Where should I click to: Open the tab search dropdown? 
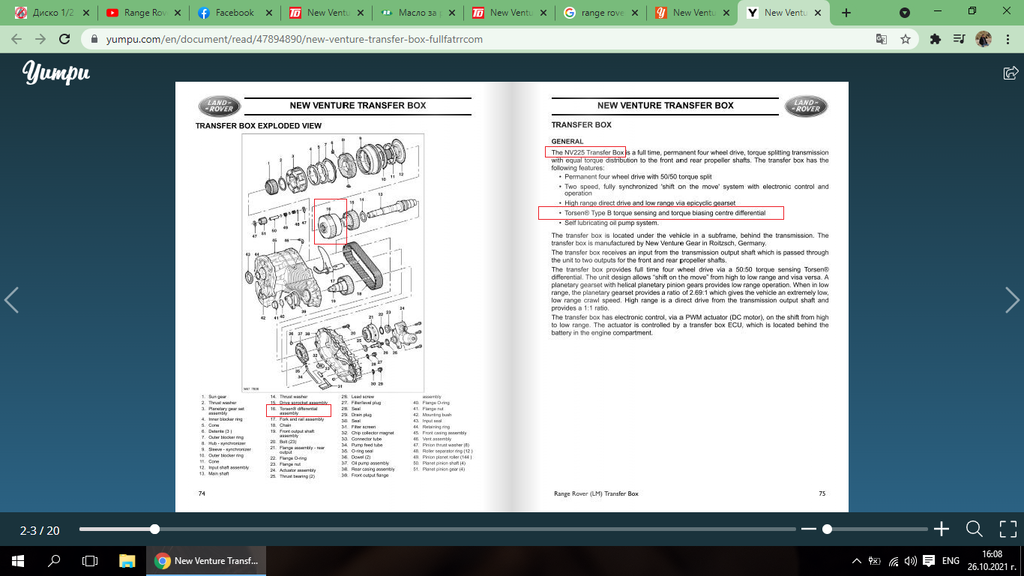click(x=904, y=12)
